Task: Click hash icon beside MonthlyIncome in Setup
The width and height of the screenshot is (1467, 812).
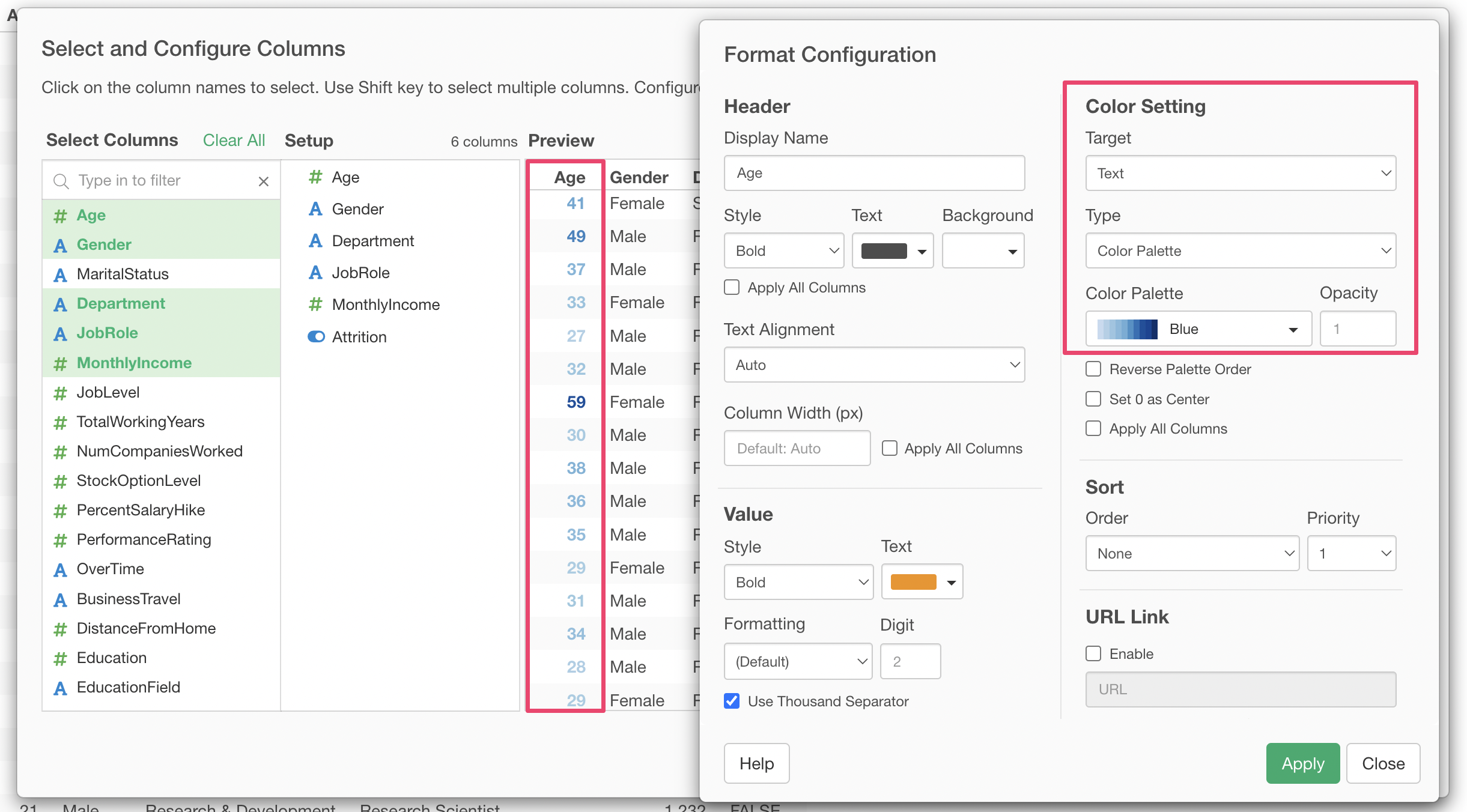Action: pyautogui.click(x=315, y=304)
